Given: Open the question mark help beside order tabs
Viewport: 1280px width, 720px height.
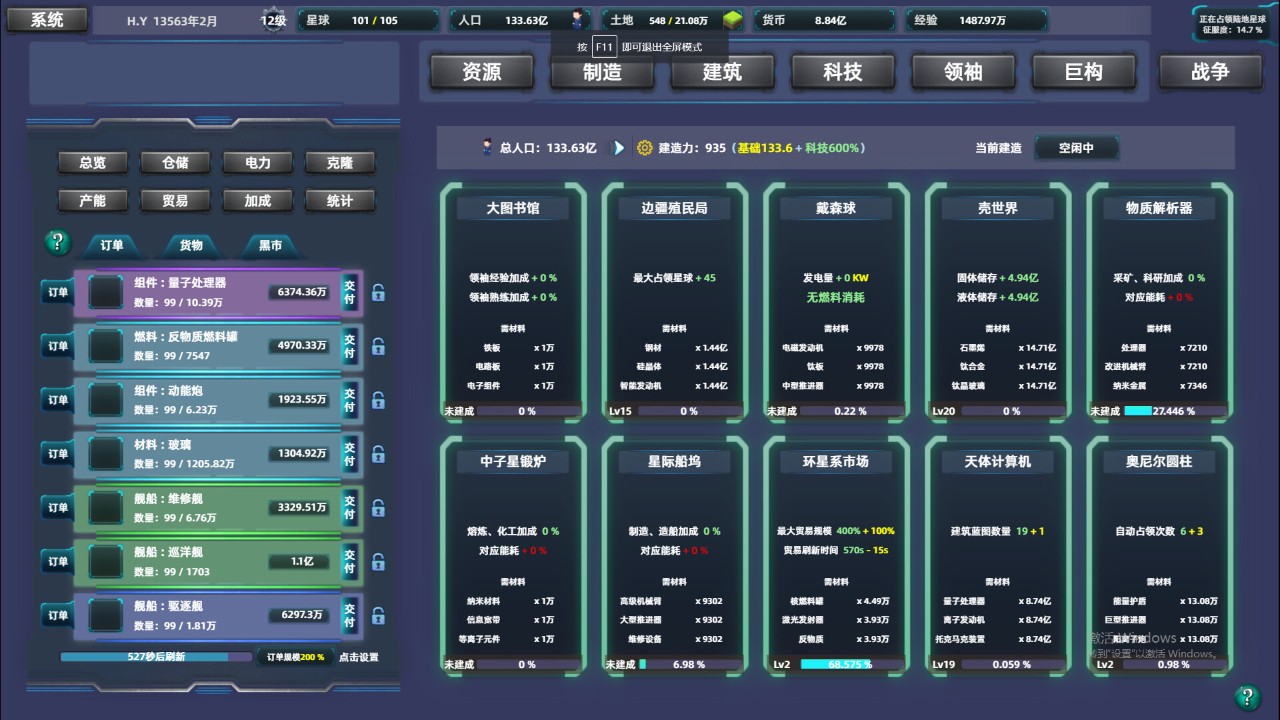Looking at the screenshot, I should tap(57, 242).
